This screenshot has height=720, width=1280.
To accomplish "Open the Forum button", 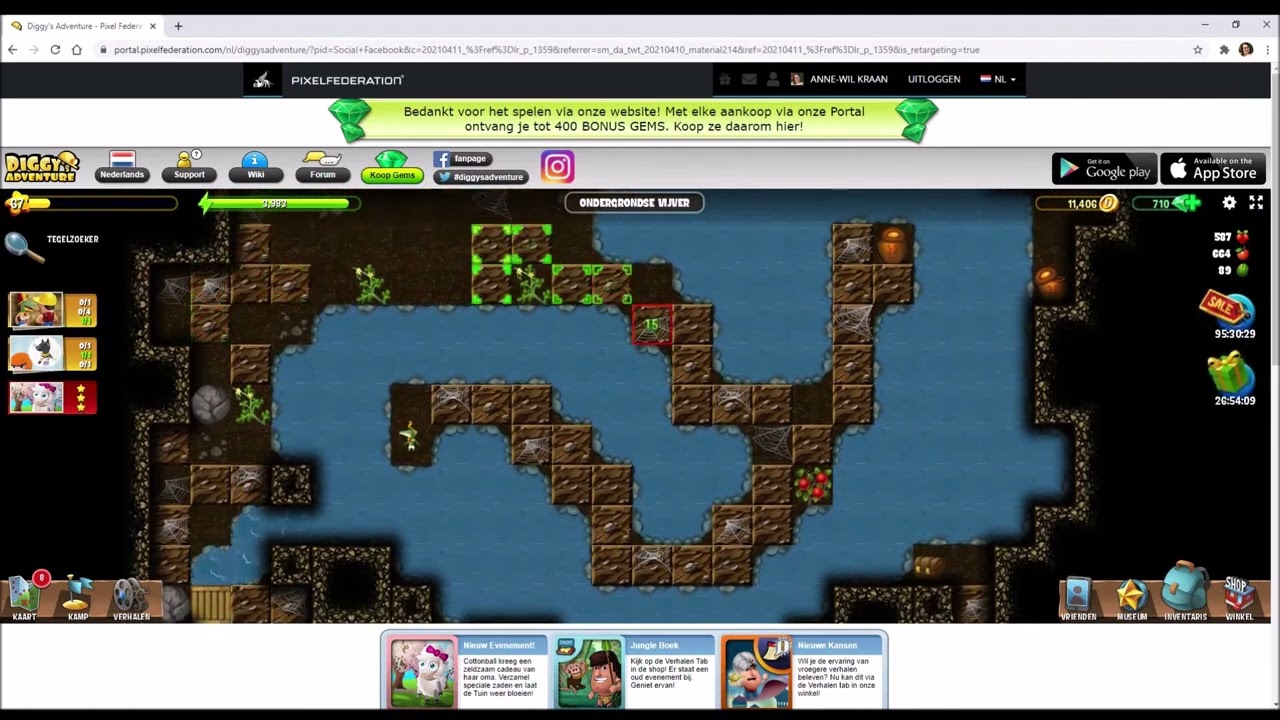I will pyautogui.click(x=322, y=167).
